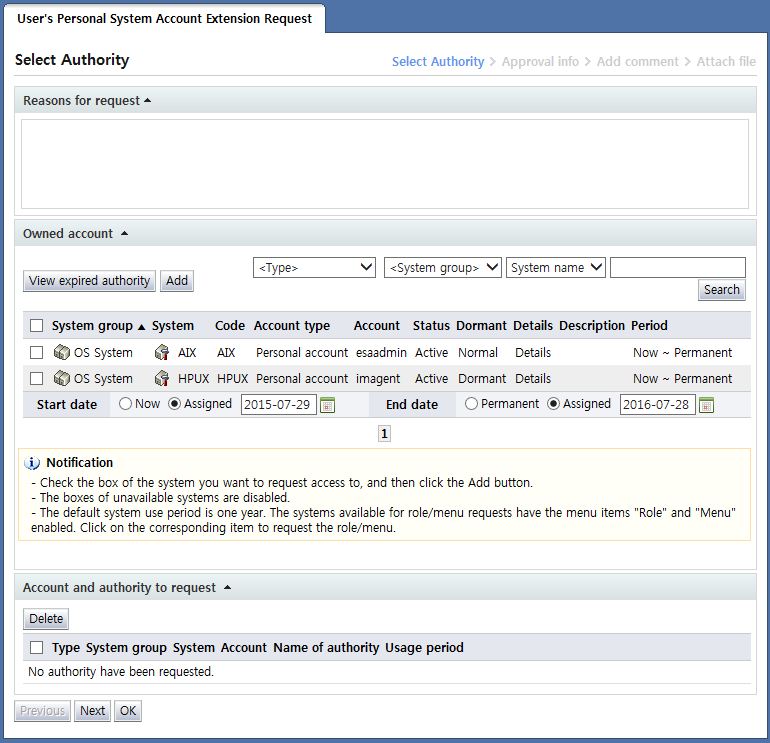Open the Type dropdown filter
The image size is (770, 743).
click(x=314, y=268)
